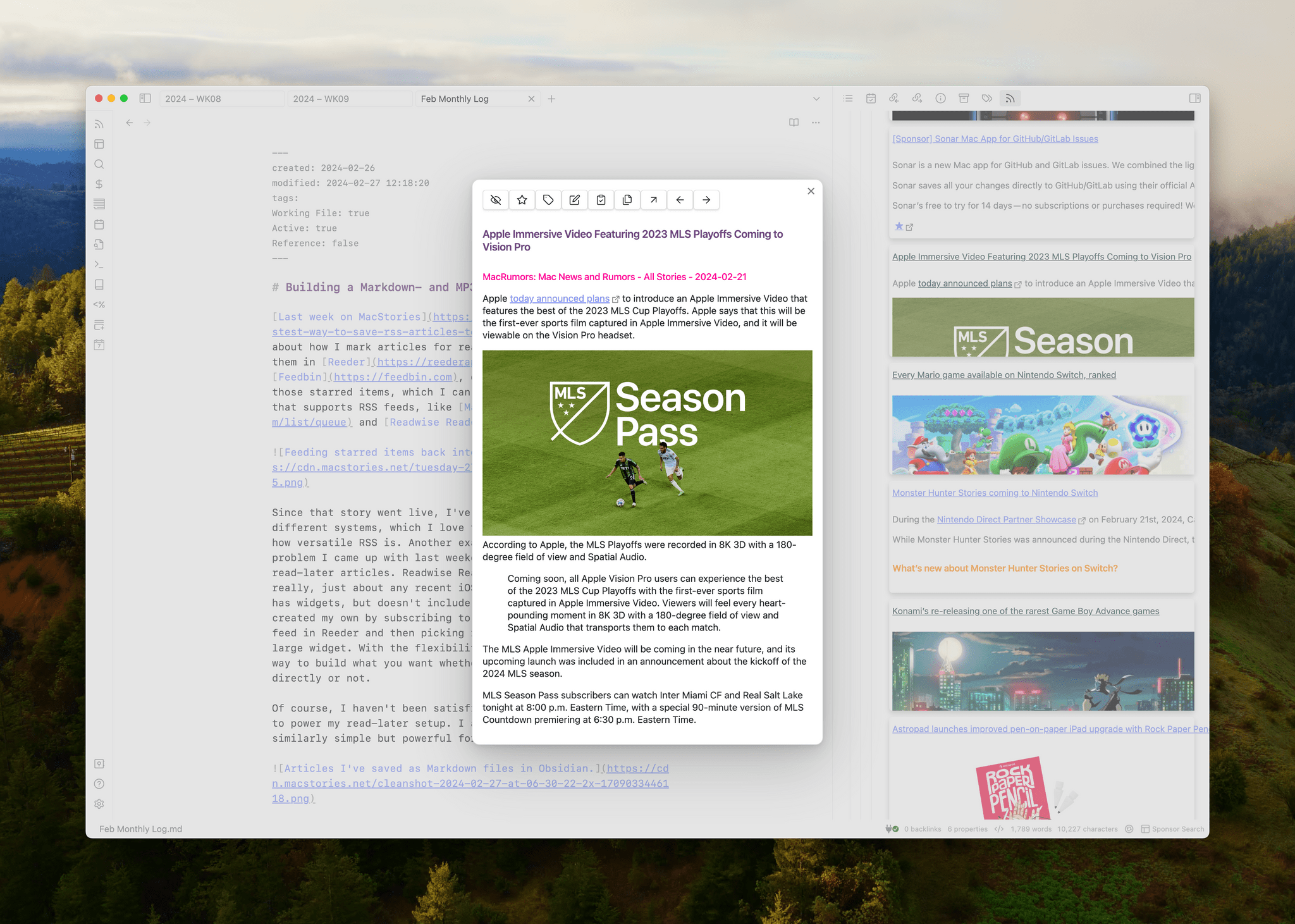Click the stacked lines ribbon icon

(99, 204)
